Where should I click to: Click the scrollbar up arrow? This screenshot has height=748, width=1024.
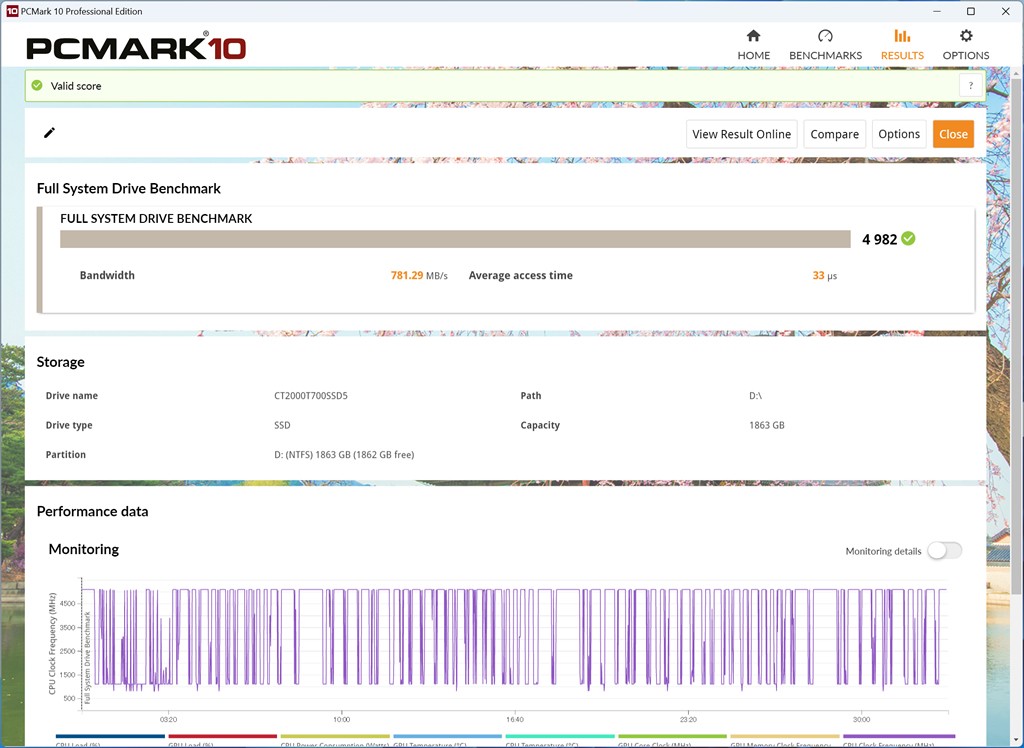pyautogui.click(x=1017, y=73)
